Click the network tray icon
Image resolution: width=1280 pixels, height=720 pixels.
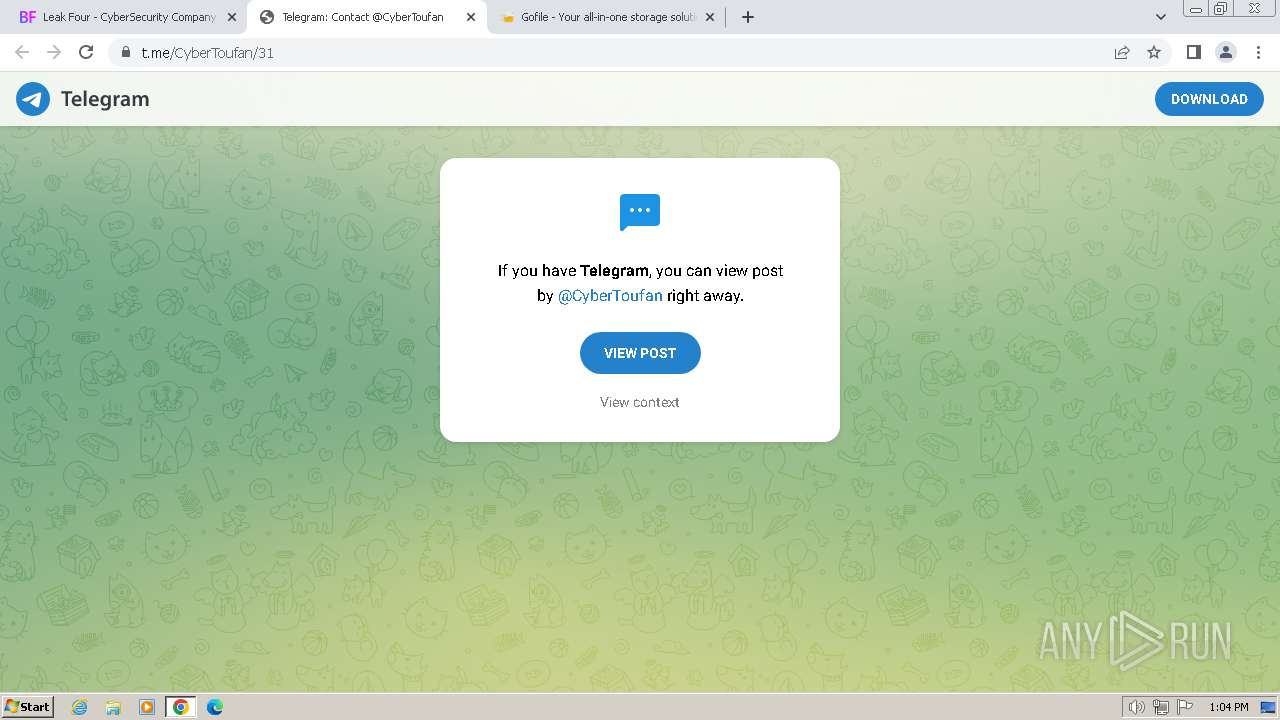click(1161, 707)
